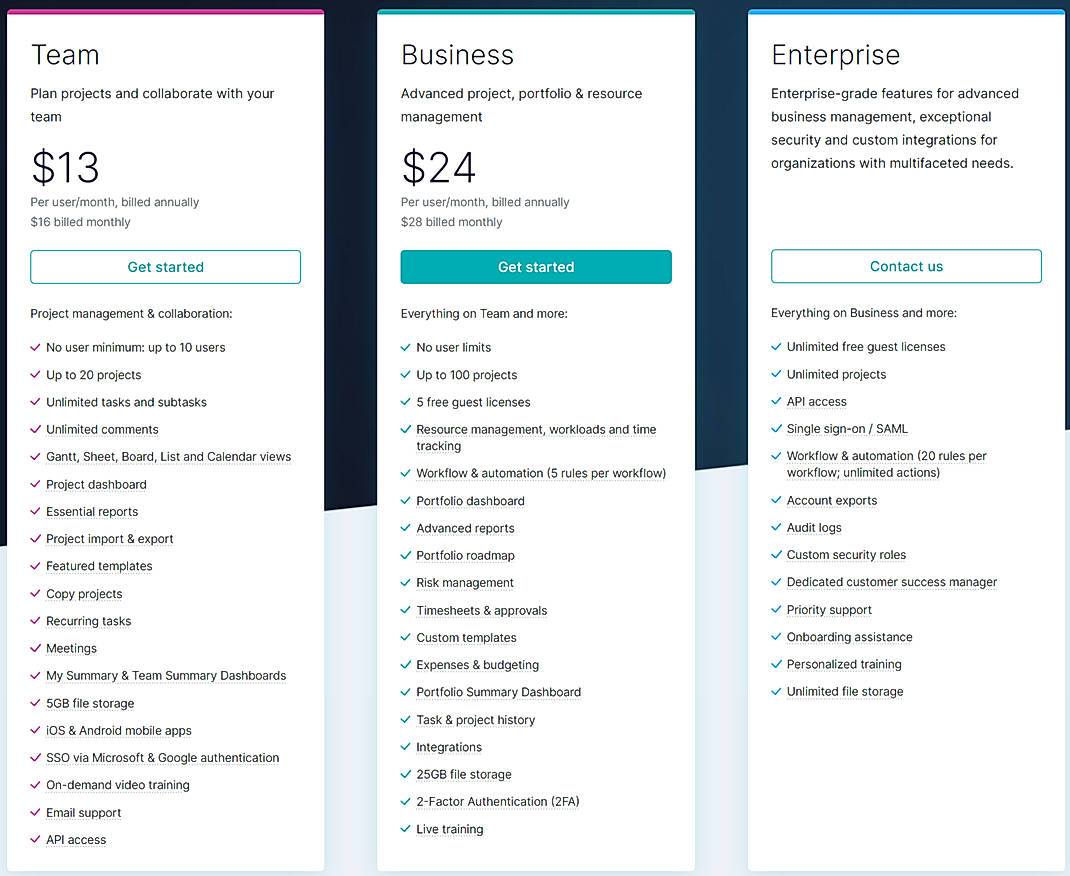Viewport: 1070px width, 876px height.
Task: Click checkmark beside Unlimited file storage
Action: [x=776, y=692]
